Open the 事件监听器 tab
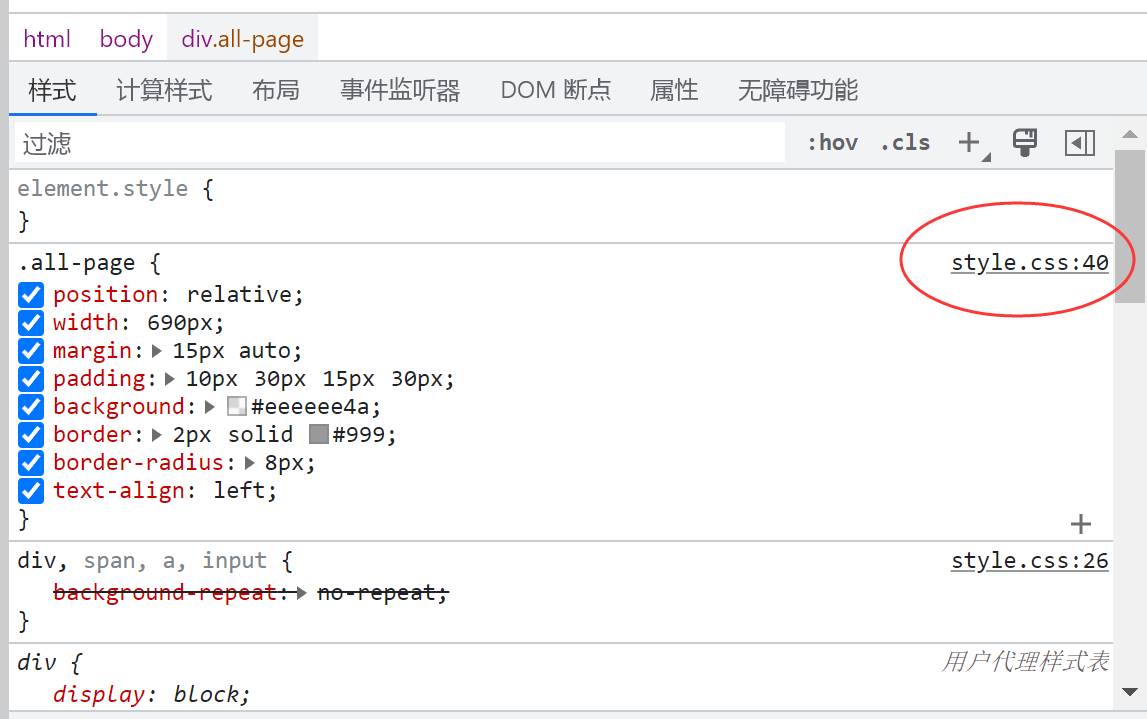Viewport: 1147px width, 719px height. pyautogui.click(x=400, y=91)
